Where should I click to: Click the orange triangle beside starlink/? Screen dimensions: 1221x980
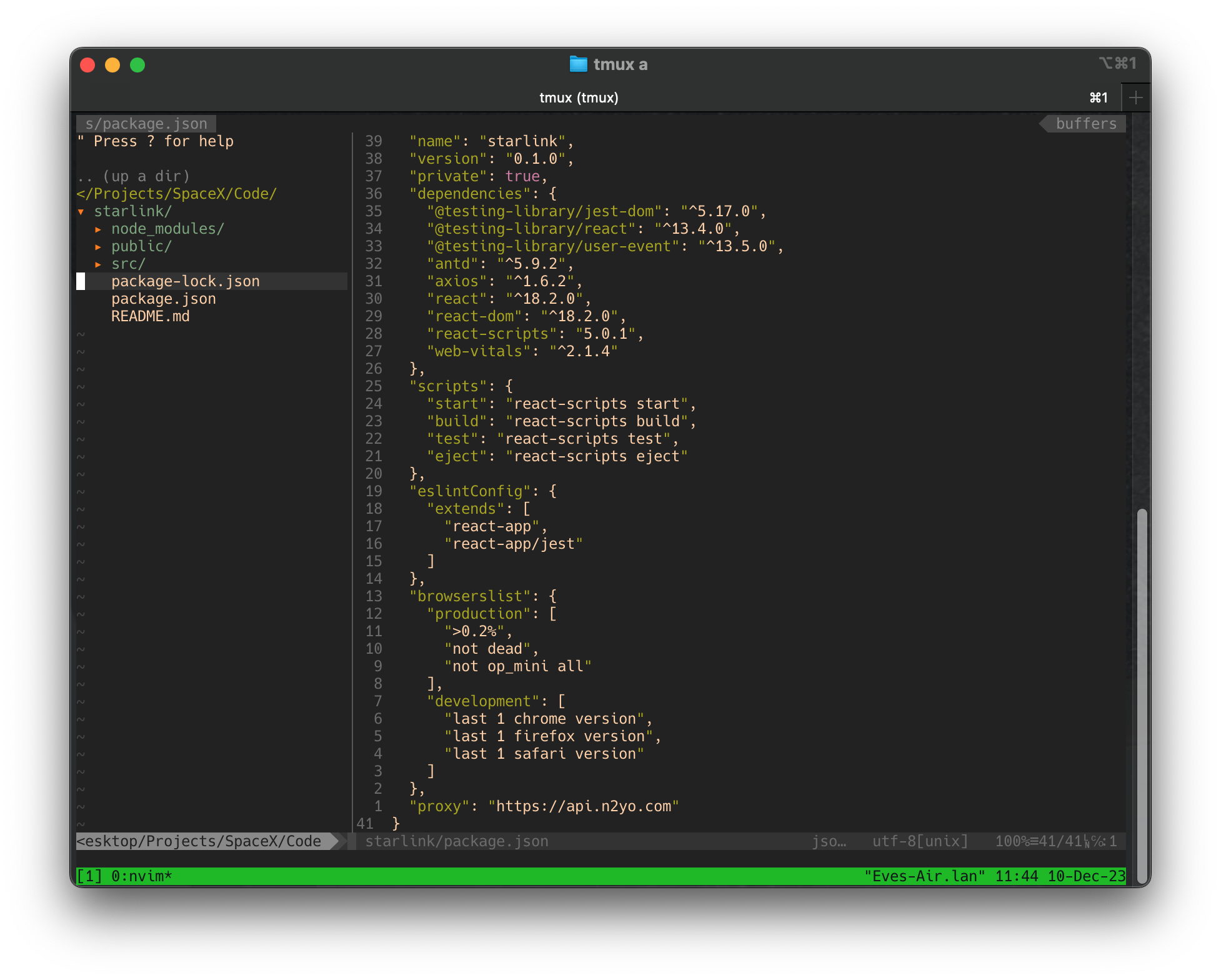tap(82, 211)
